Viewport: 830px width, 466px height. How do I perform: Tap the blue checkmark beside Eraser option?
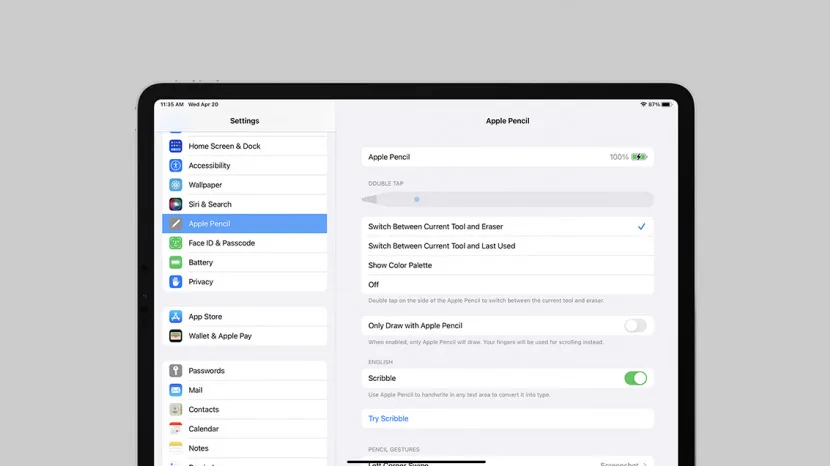(642, 227)
